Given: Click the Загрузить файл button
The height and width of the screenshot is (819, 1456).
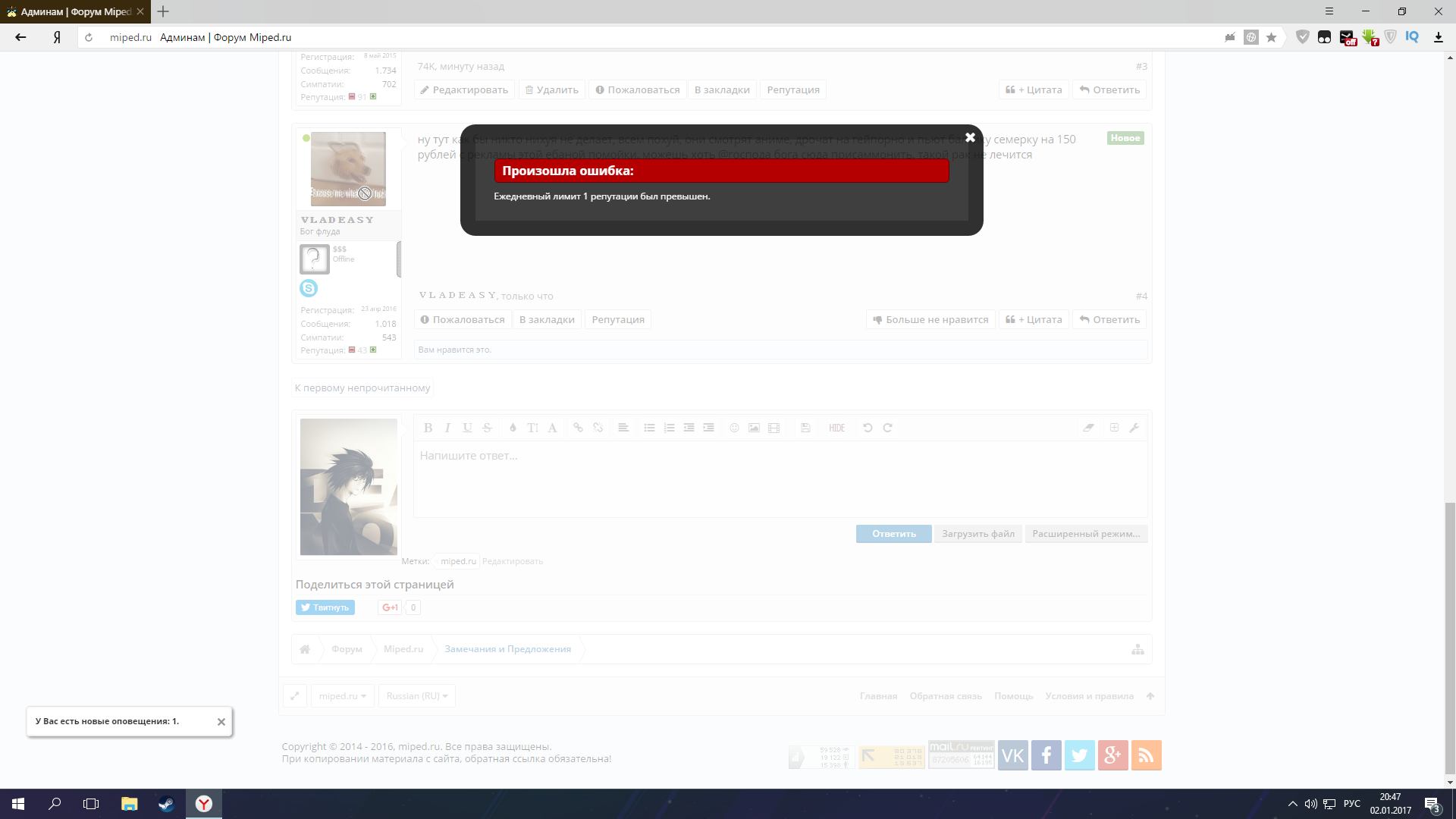Looking at the screenshot, I should pyautogui.click(x=978, y=534).
